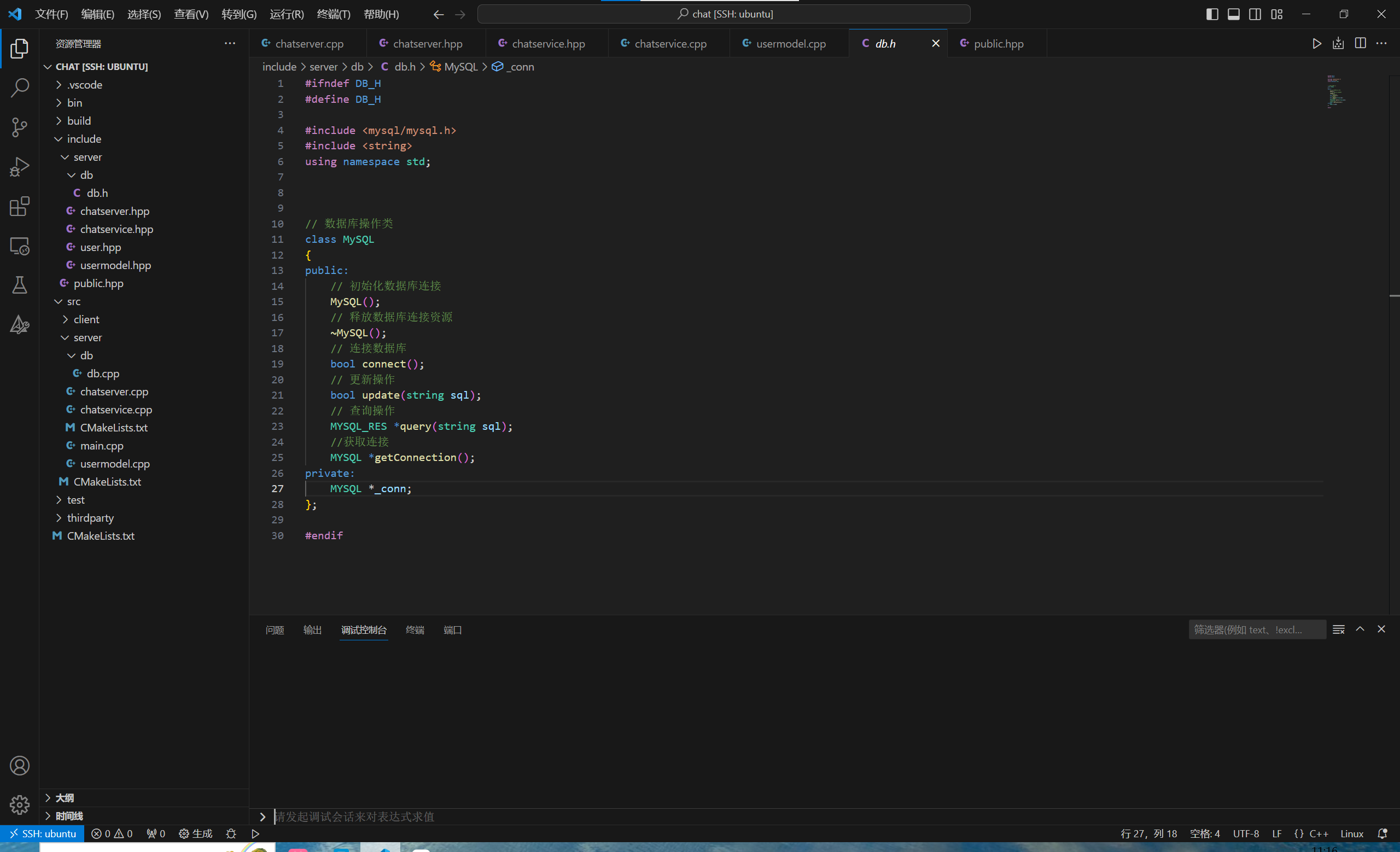Open editor More Actions ellipsis

click(x=1381, y=44)
